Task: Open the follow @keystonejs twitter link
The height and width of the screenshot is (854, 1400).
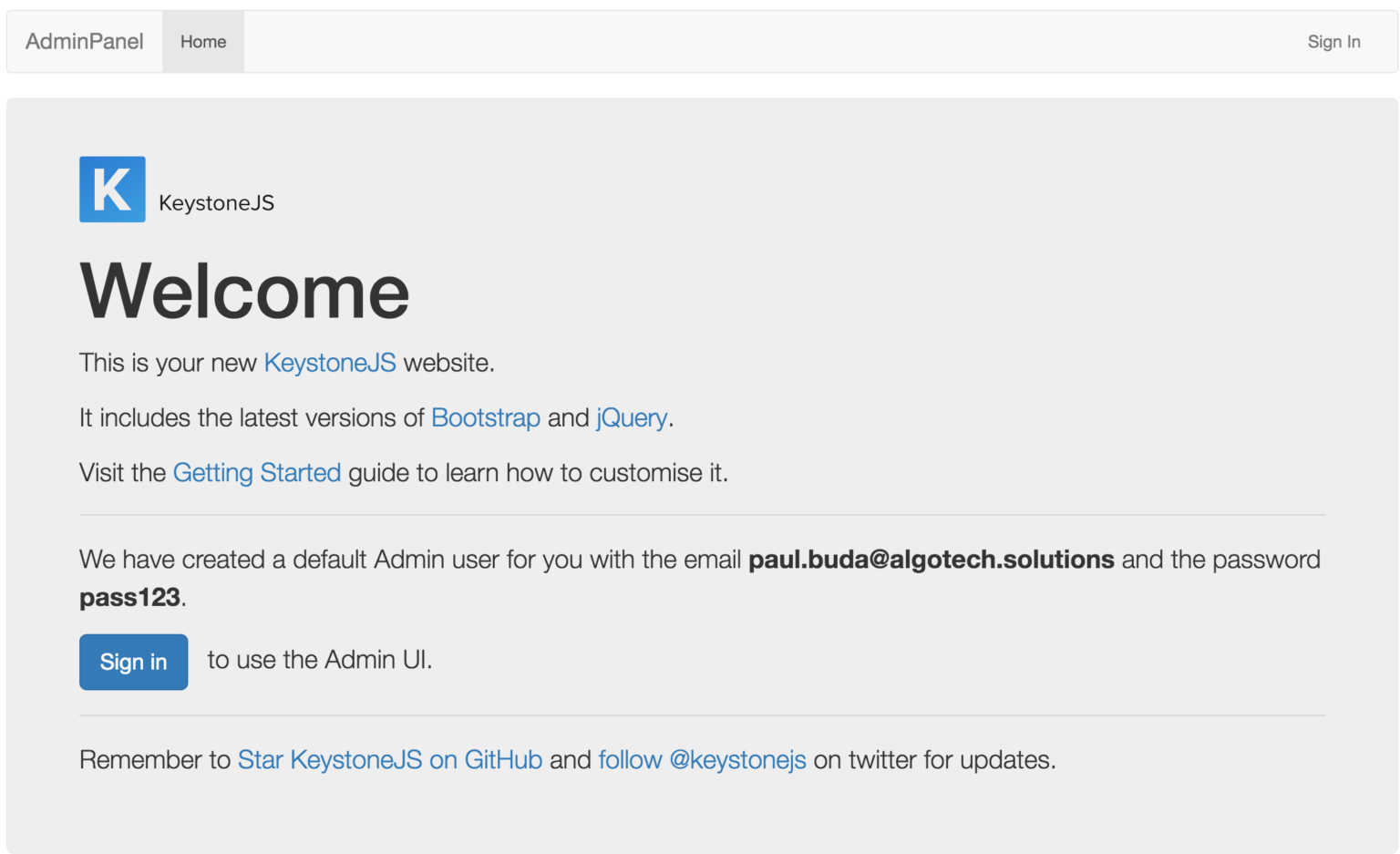Action: (x=703, y=760)
